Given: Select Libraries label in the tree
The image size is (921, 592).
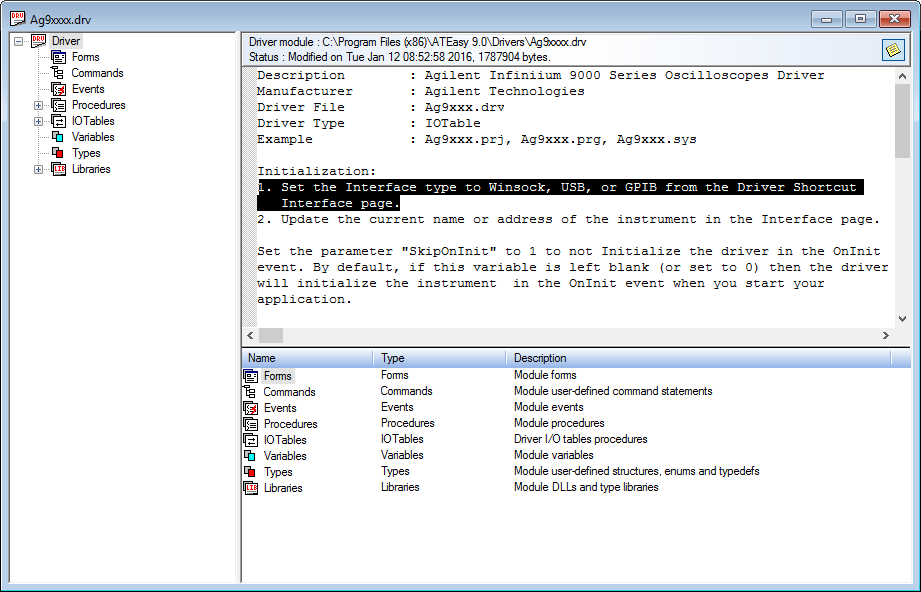Looking at the screenshot, I should 91,169.
